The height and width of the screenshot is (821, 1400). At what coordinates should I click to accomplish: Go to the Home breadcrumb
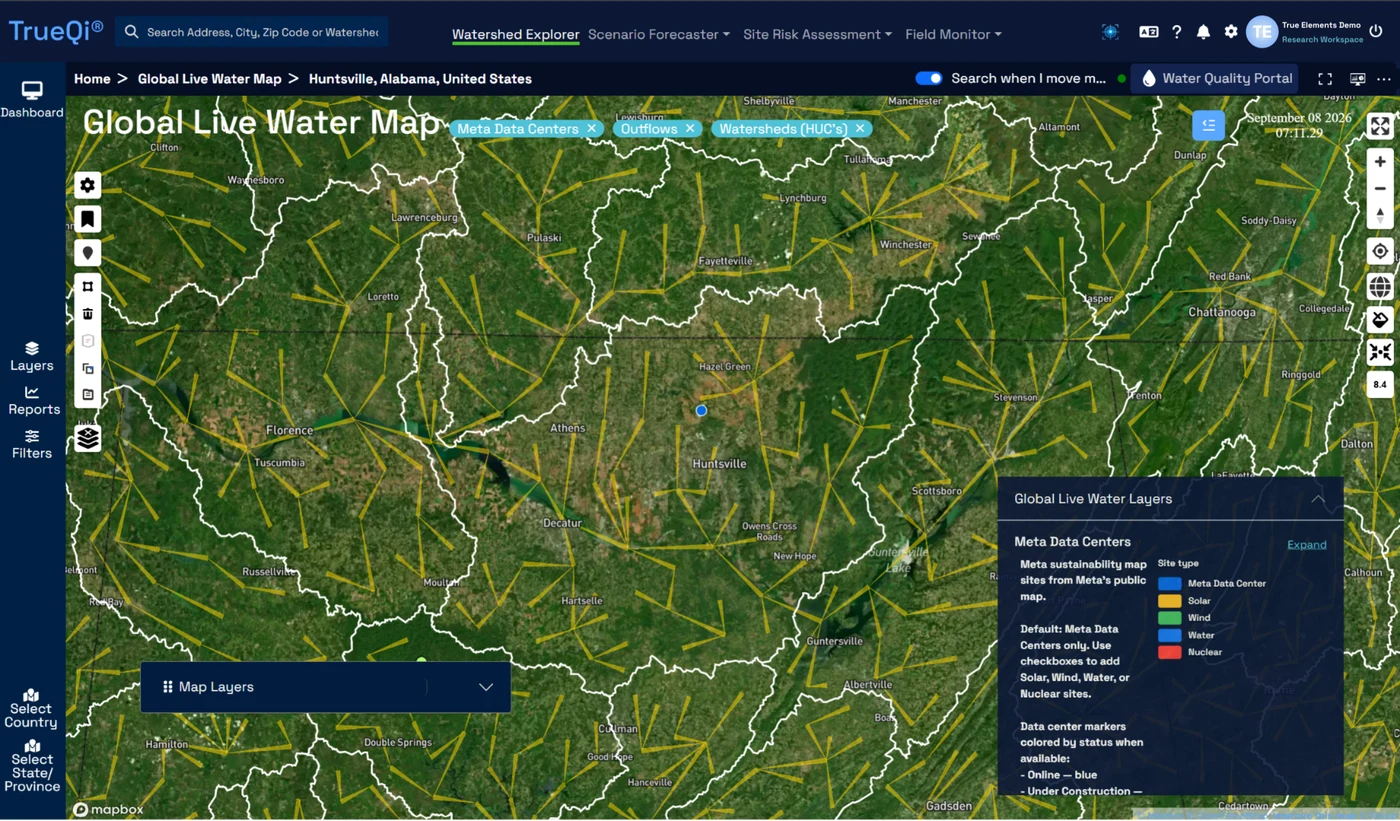[92, 79]
